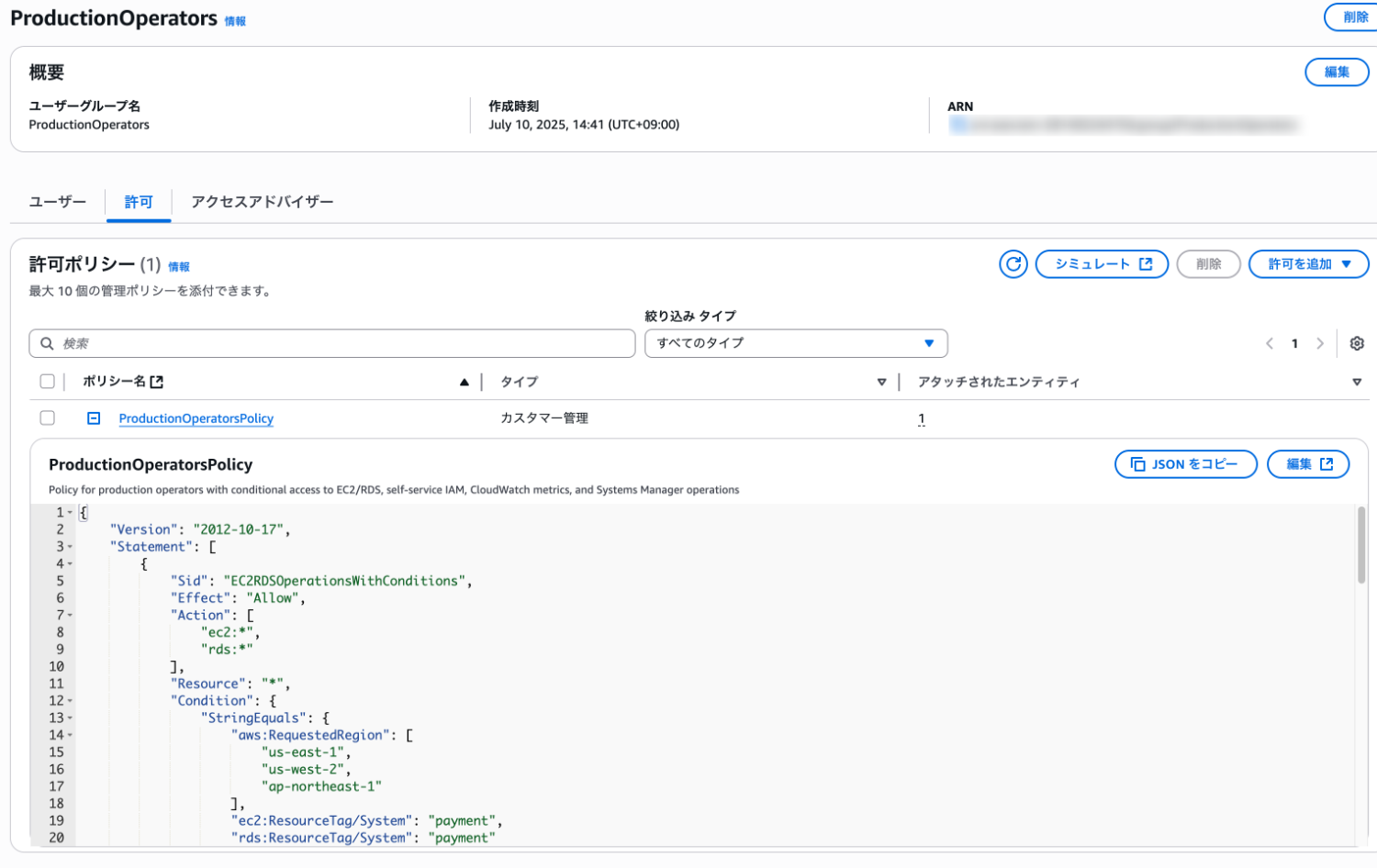Select the 許可 tab

[x=139, y=202]
